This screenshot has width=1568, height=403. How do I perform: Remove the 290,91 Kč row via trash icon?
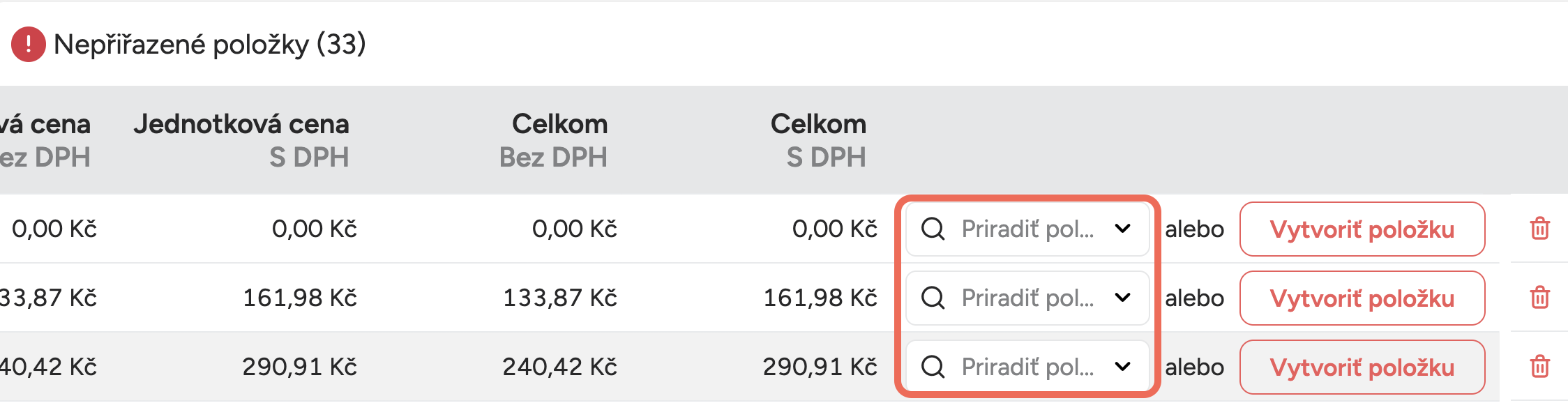(1539, 367)
